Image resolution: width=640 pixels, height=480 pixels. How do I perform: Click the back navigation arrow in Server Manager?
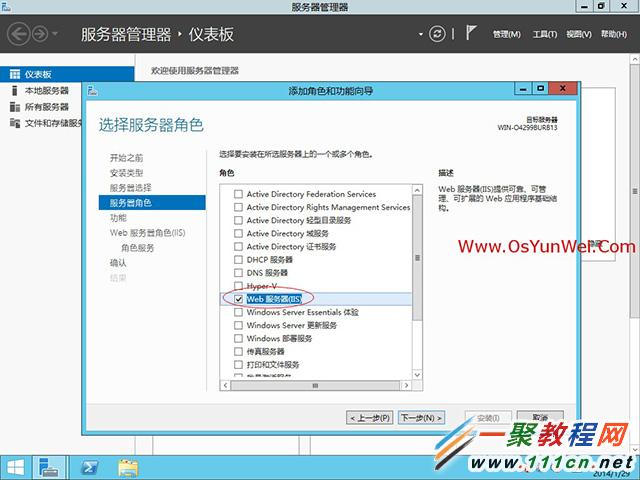[x=19, y=34]
